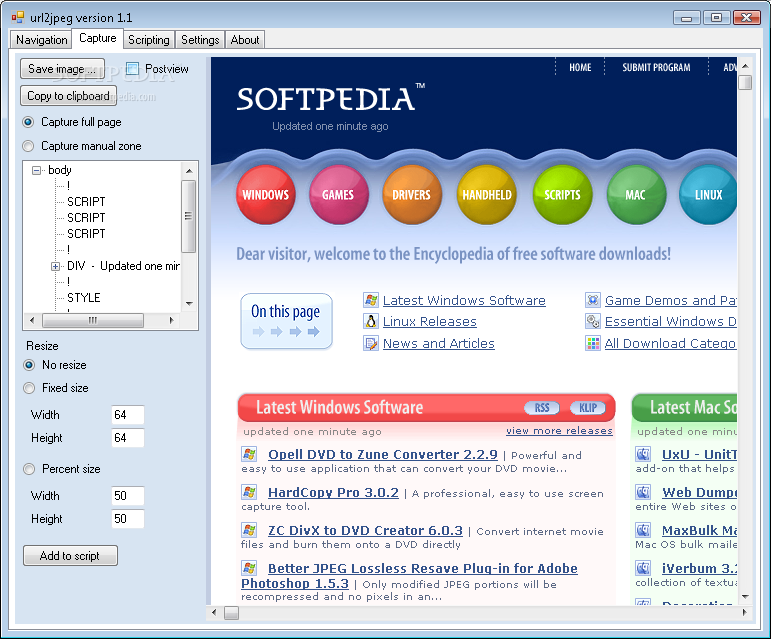Image resolution: width=771 pixels, height=639 pixels.
Task: Open the Navigation tab
Action: (x=41, y=40)
